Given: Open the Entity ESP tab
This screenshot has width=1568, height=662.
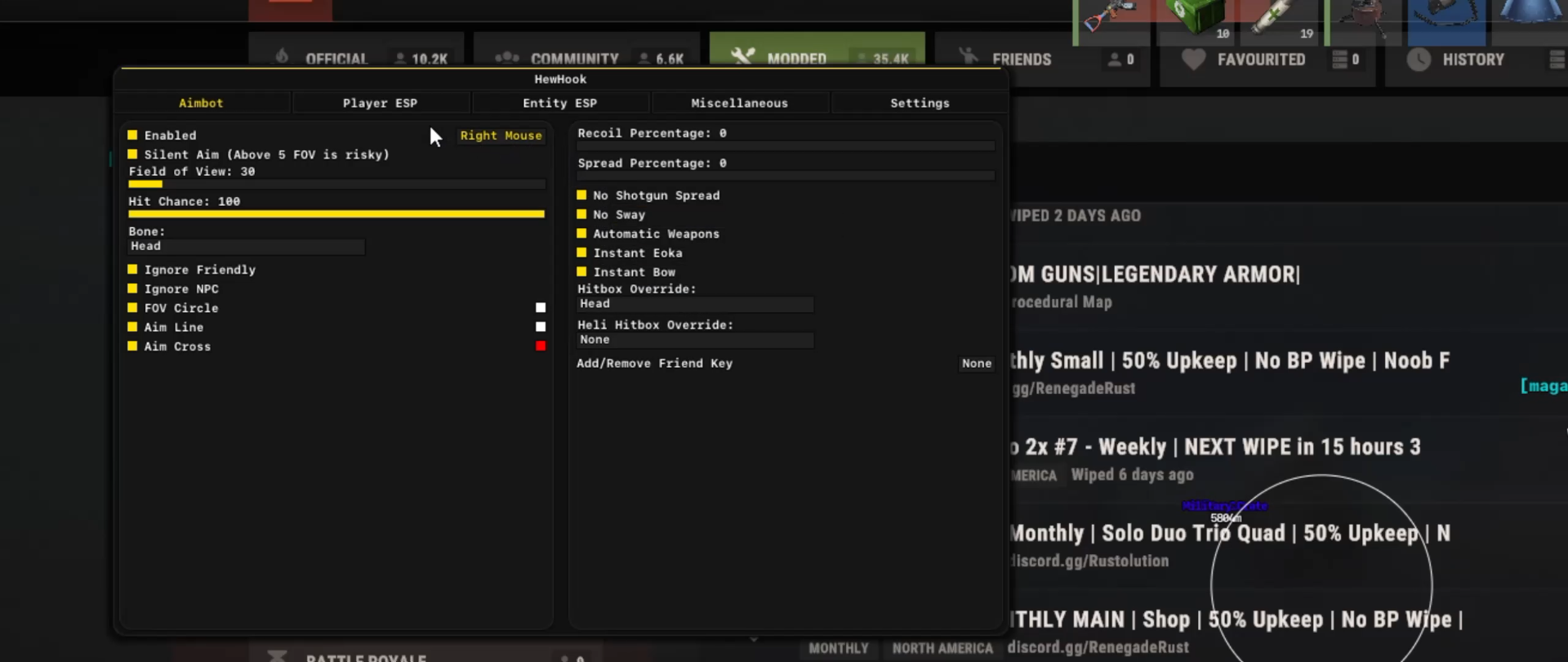Looking at the screenshot, I should click(x=560, y=103).
